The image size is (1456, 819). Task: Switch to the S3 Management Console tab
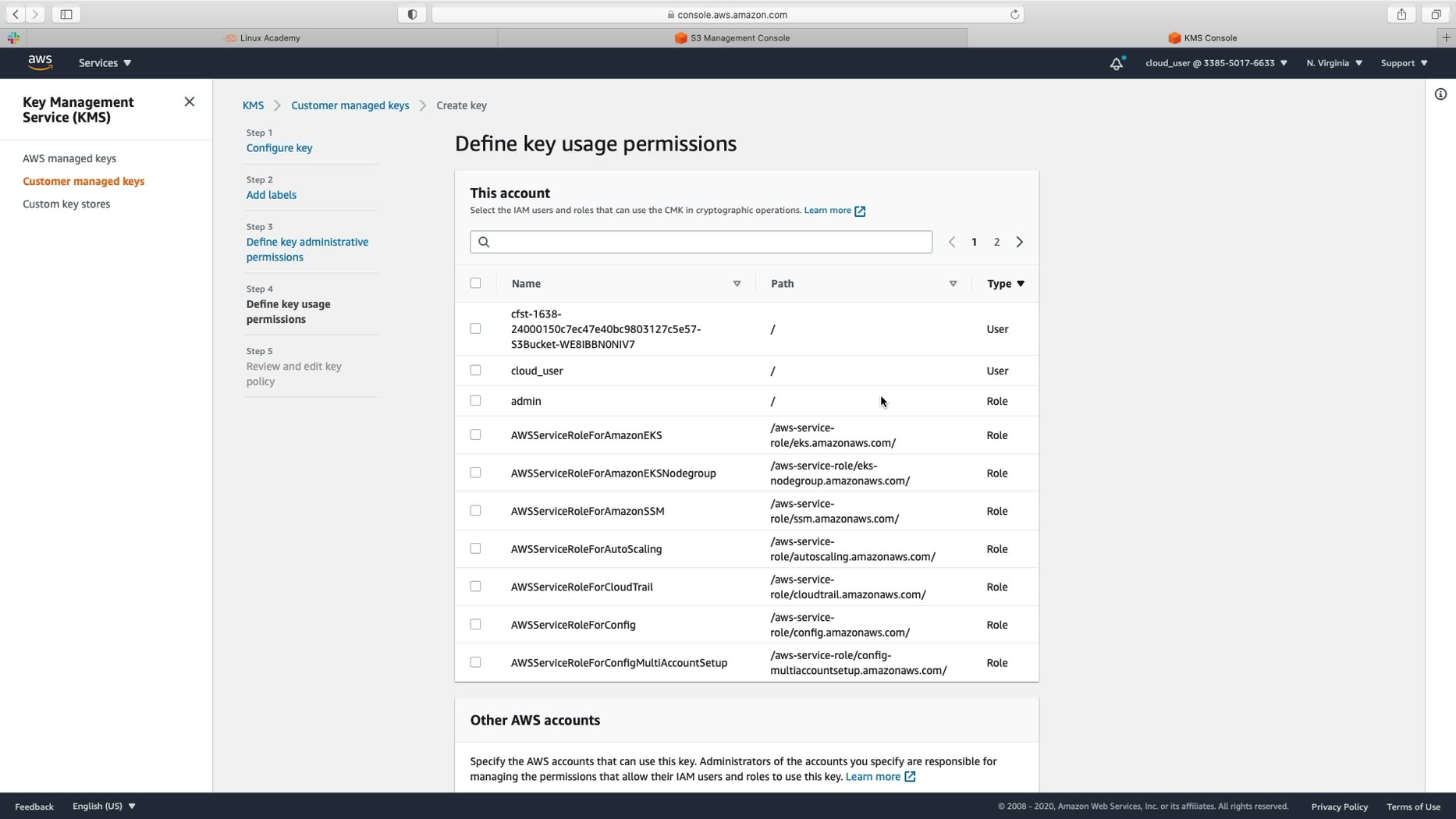(732, 37)
